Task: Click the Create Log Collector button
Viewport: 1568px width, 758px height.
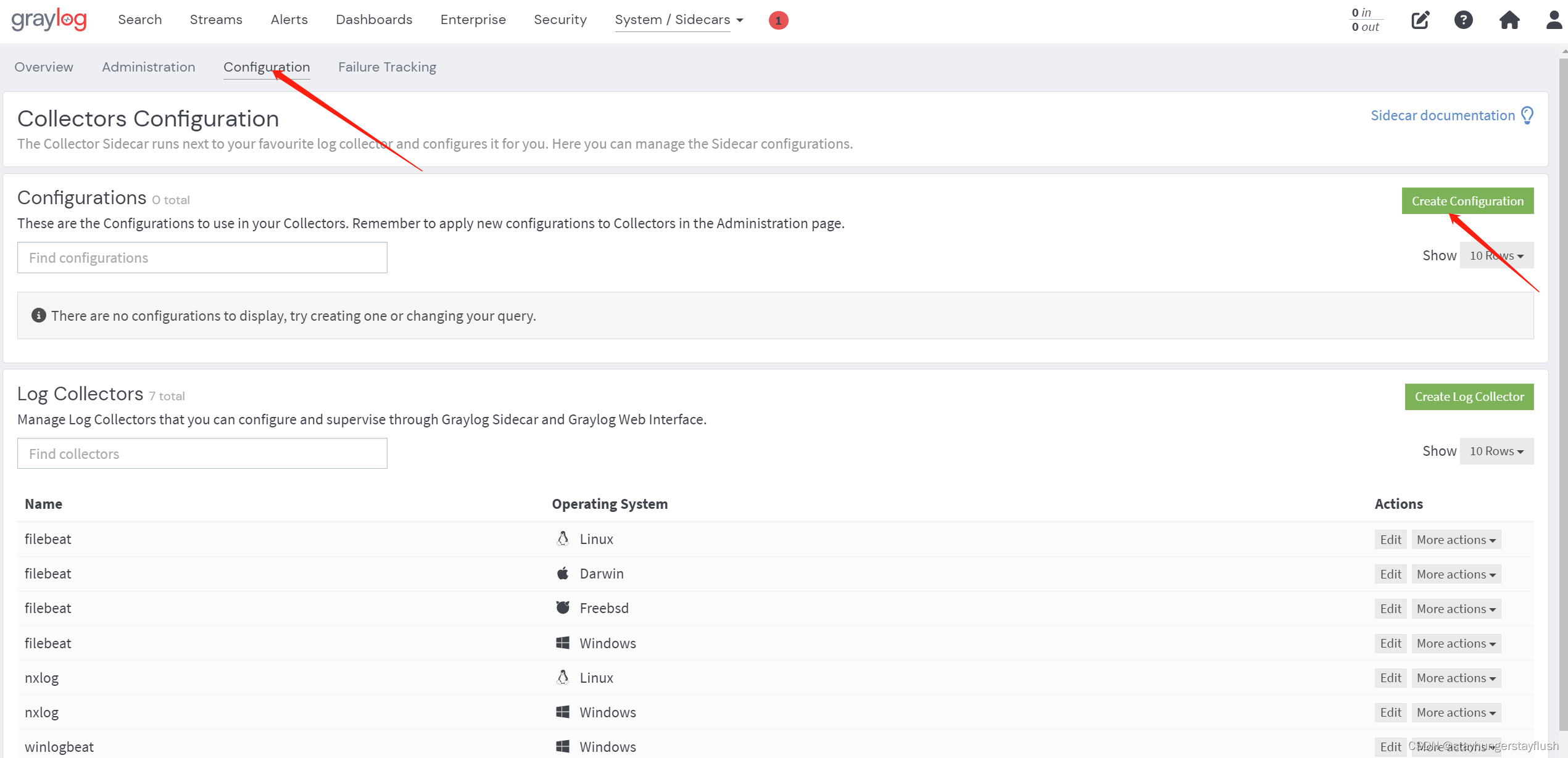Action: coord(1469,397)
